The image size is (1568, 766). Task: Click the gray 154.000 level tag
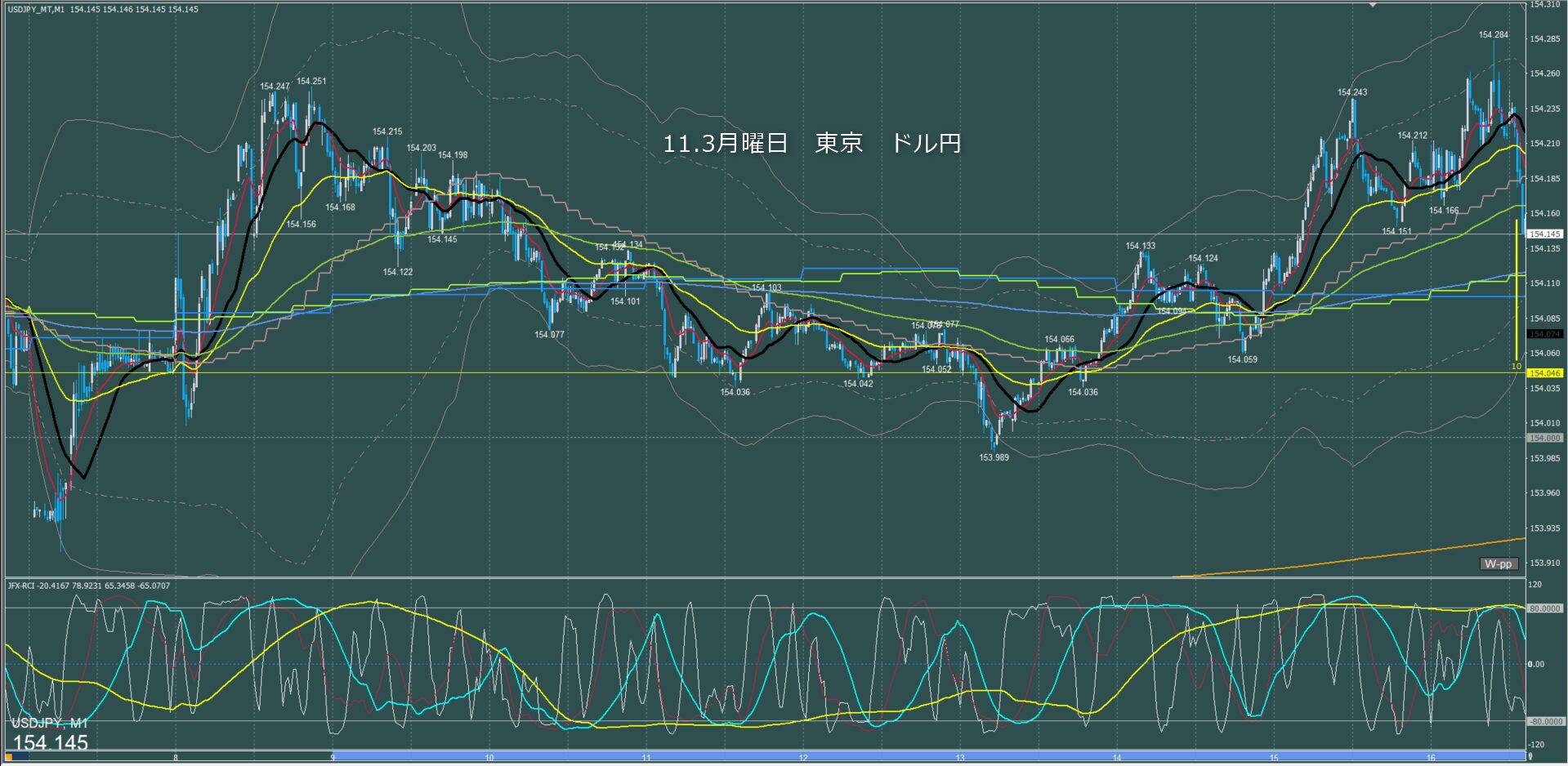[x=1544, y=438]
